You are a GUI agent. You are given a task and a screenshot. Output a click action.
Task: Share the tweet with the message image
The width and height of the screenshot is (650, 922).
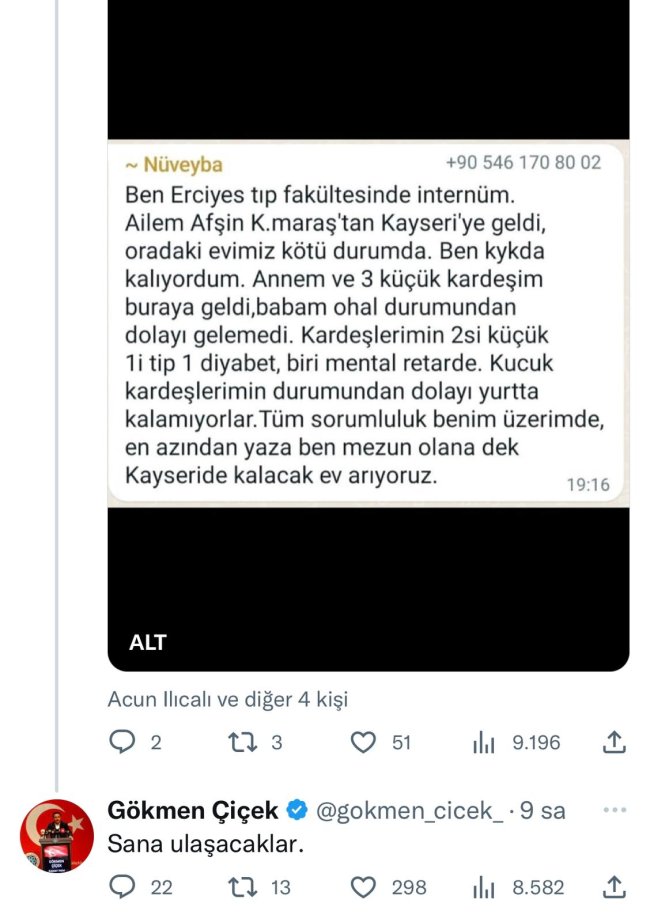(x=616, y=742)
